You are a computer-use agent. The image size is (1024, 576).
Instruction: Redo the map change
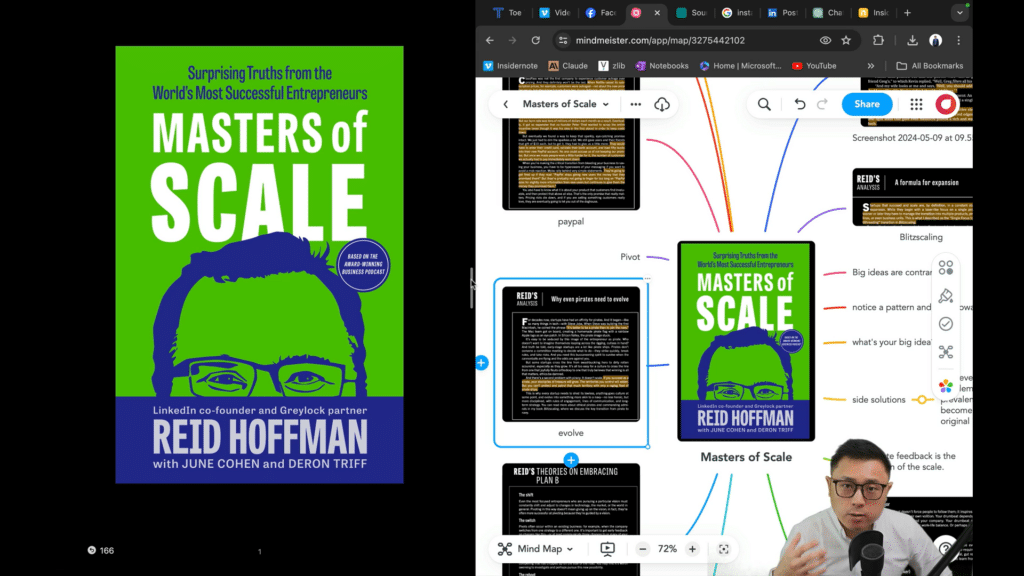[822, 104]
